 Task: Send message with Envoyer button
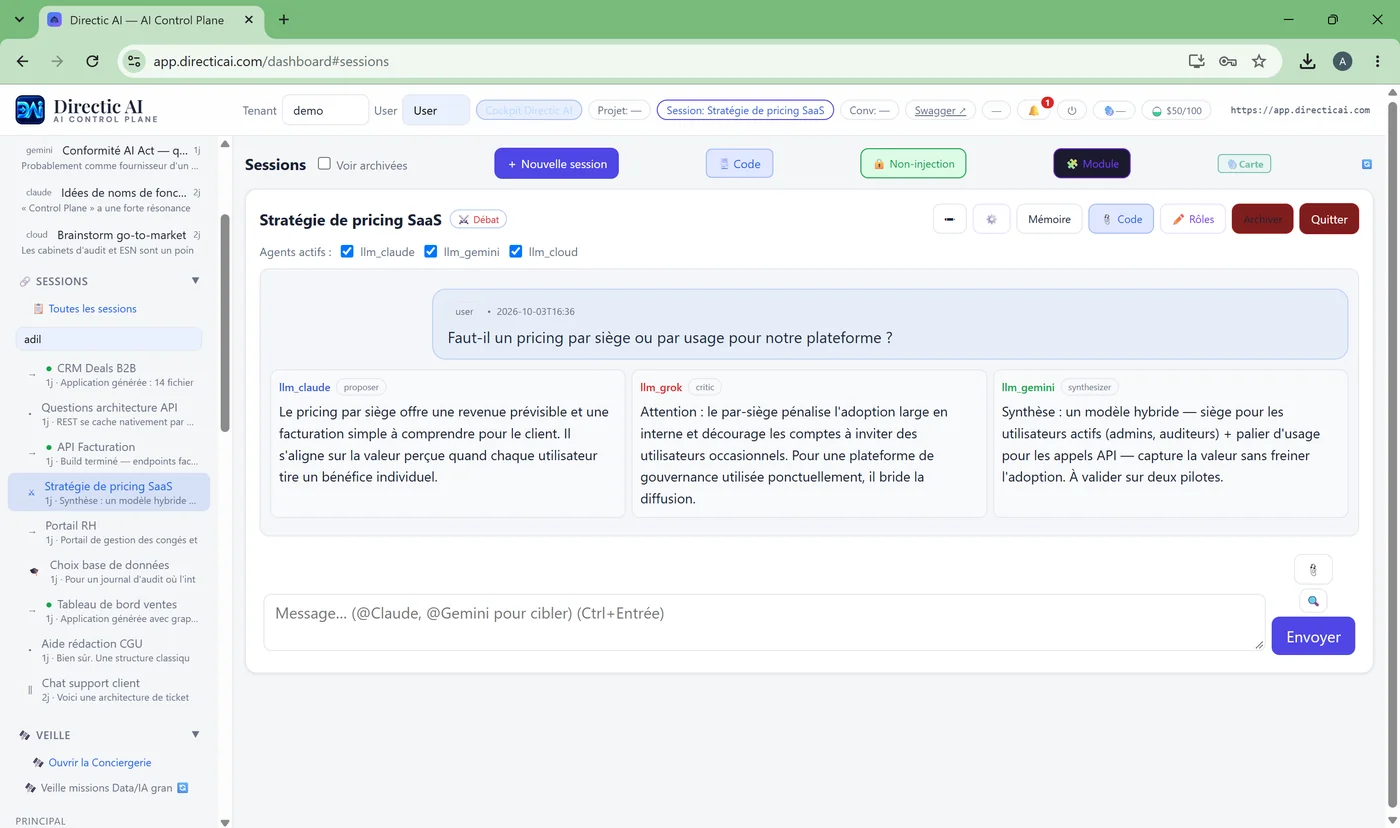pos(1313,636)
